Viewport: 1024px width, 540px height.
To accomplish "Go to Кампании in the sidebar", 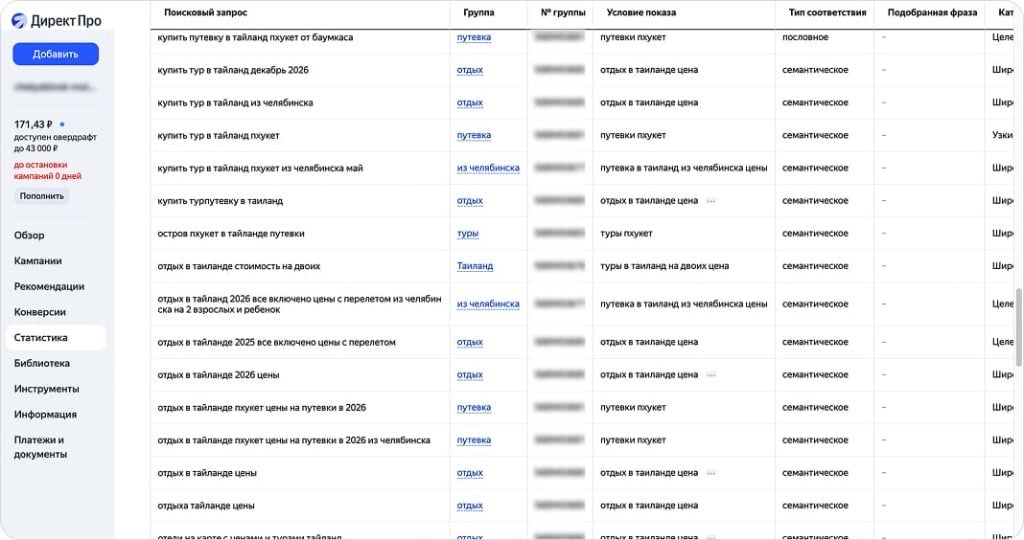I will [38, 261].
